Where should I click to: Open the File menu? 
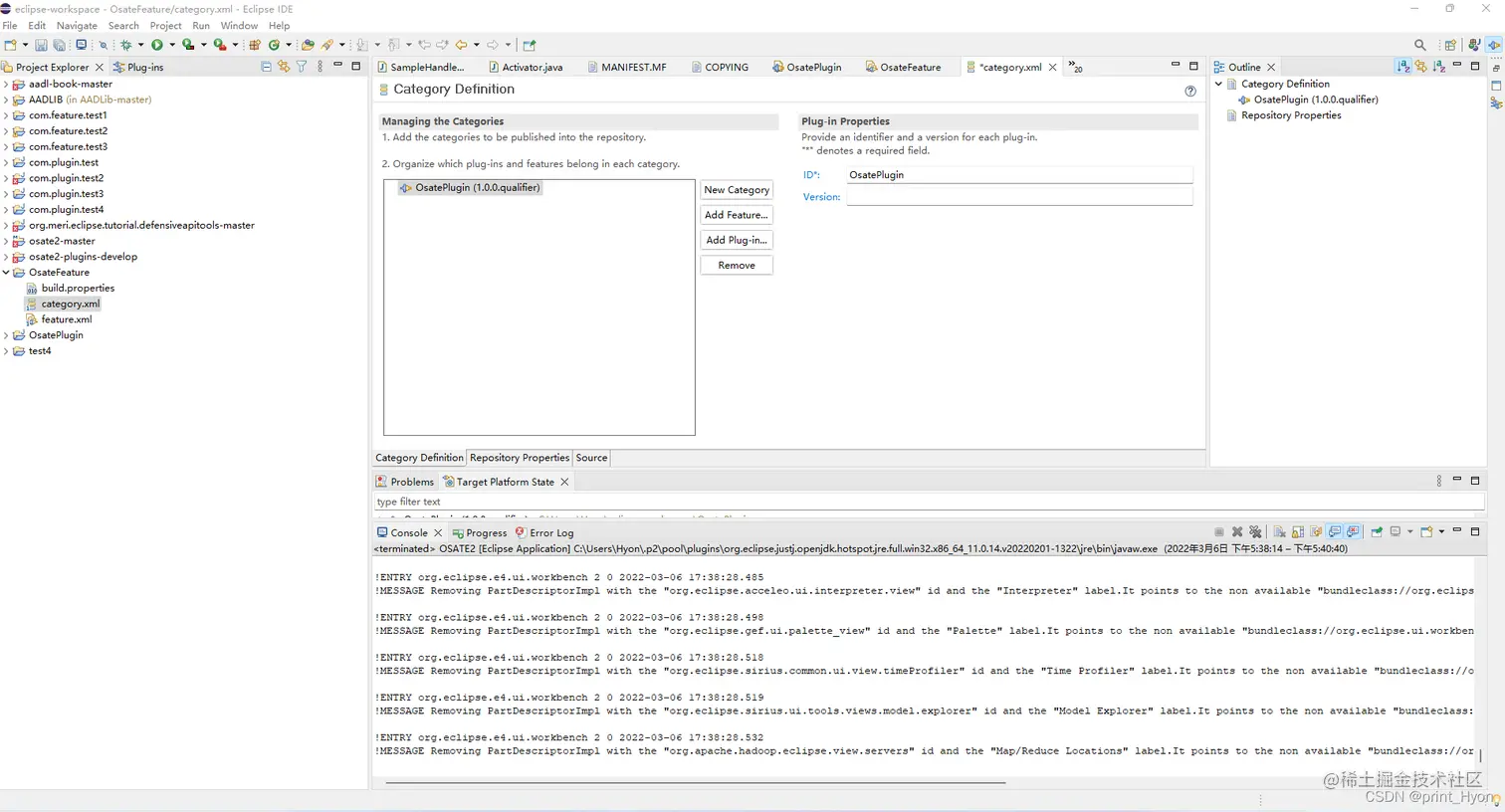tap(10, 25)
